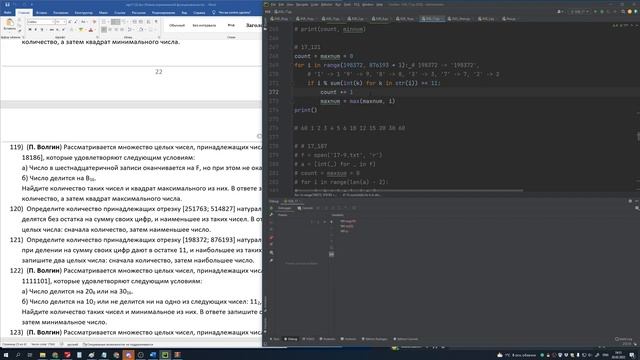The image size is (640, 360).
Task: Switch to the Вставка ribbon tab in Word
Action: (x=41, y=13)
